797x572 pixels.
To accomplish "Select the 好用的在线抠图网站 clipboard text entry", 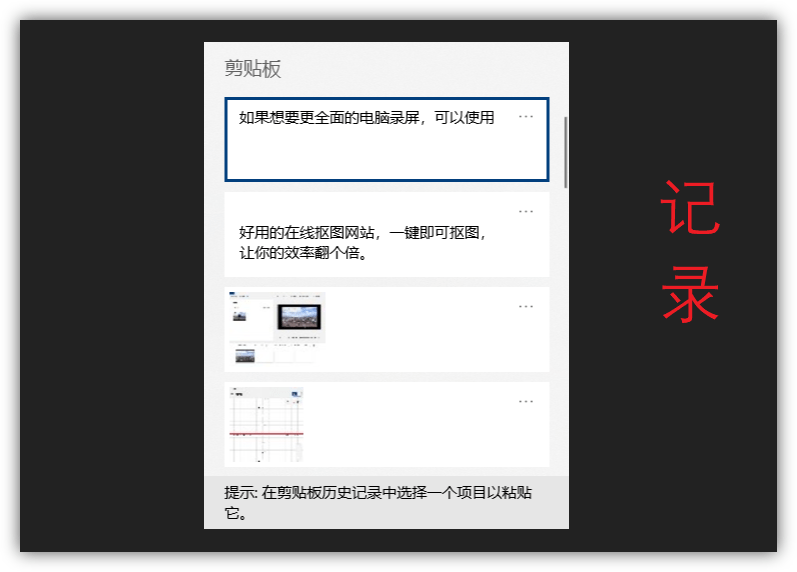I will click(387, 234).
